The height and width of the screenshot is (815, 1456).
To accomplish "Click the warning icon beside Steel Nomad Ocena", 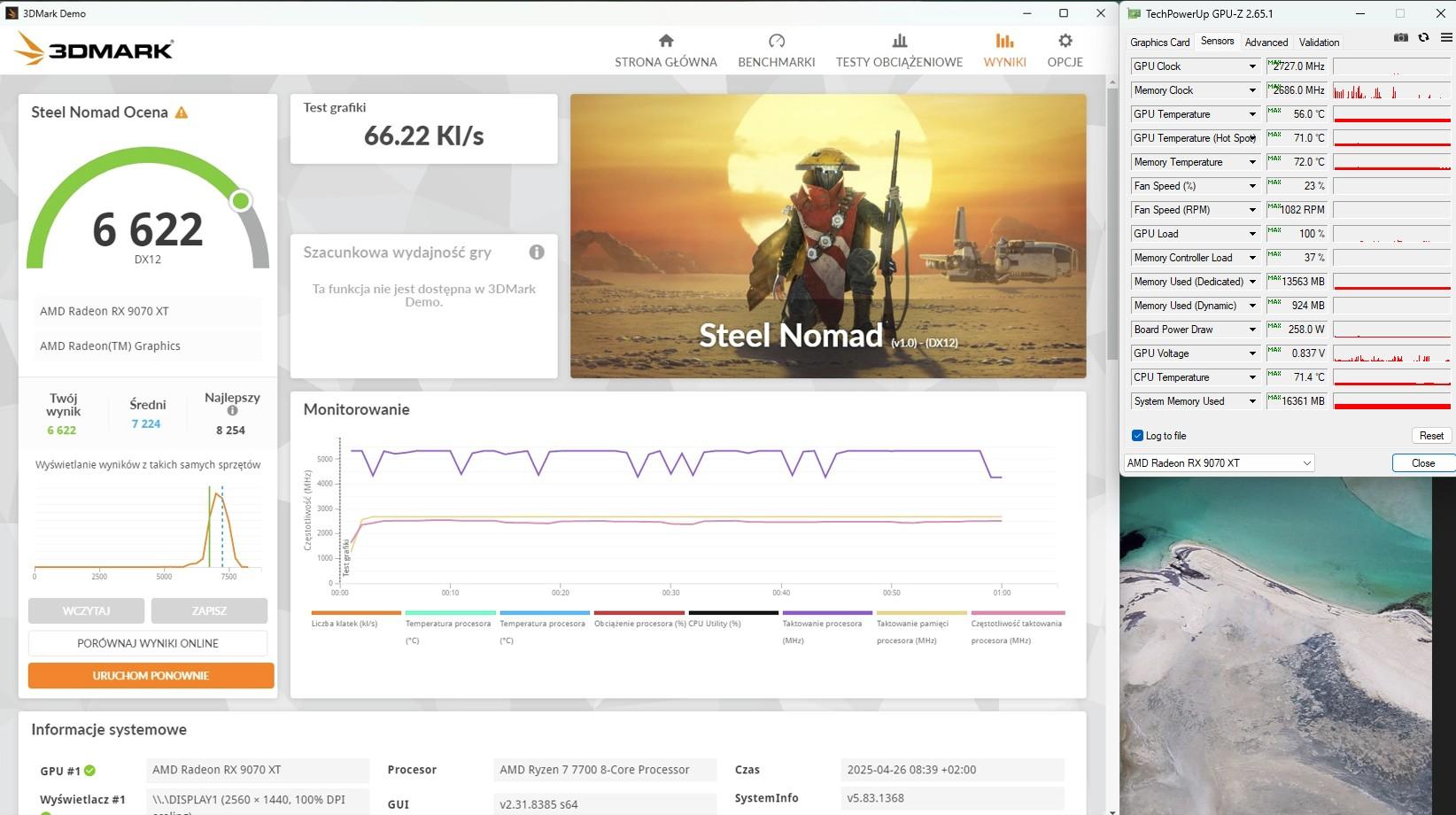I will tap(182, 113).
